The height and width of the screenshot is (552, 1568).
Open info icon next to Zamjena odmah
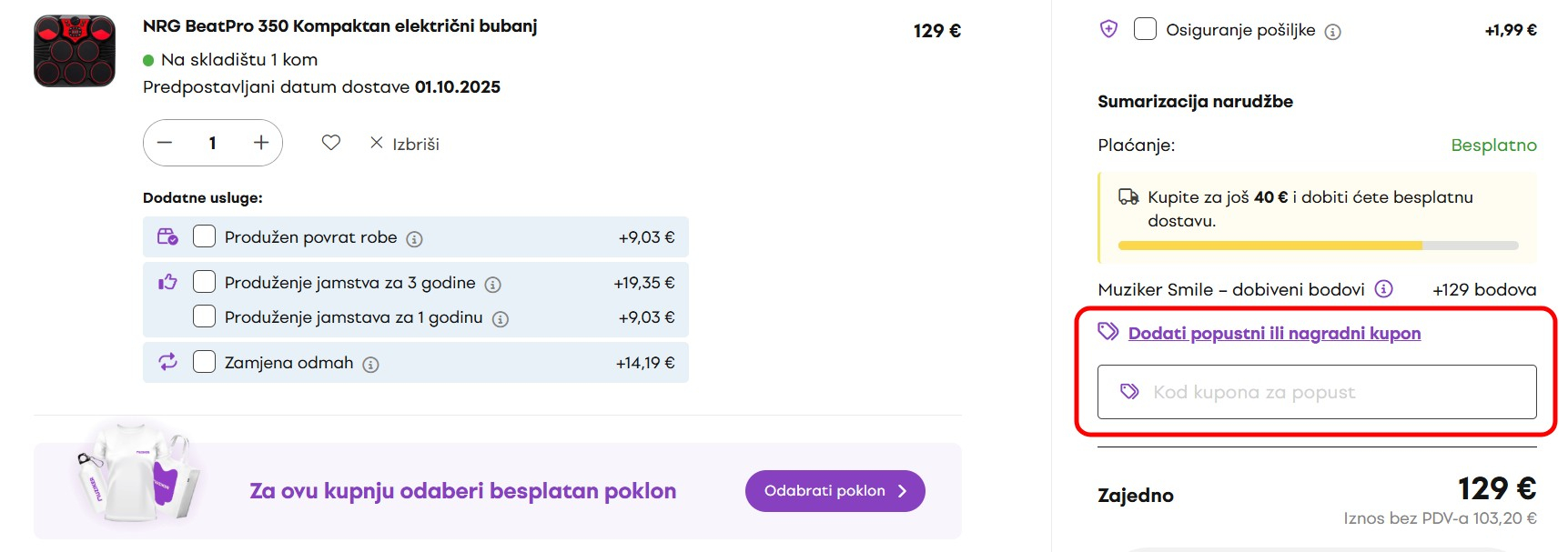click(x=370, y=365)
